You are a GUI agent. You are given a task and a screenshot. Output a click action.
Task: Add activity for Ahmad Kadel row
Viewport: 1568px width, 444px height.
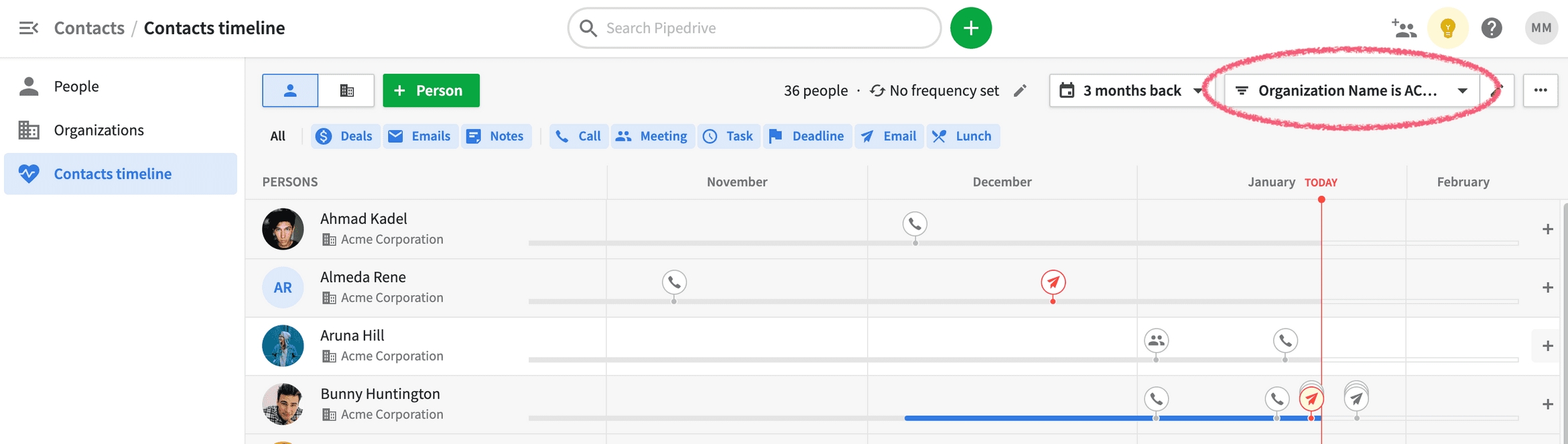pyautogui.click(x=1547, y=229)
